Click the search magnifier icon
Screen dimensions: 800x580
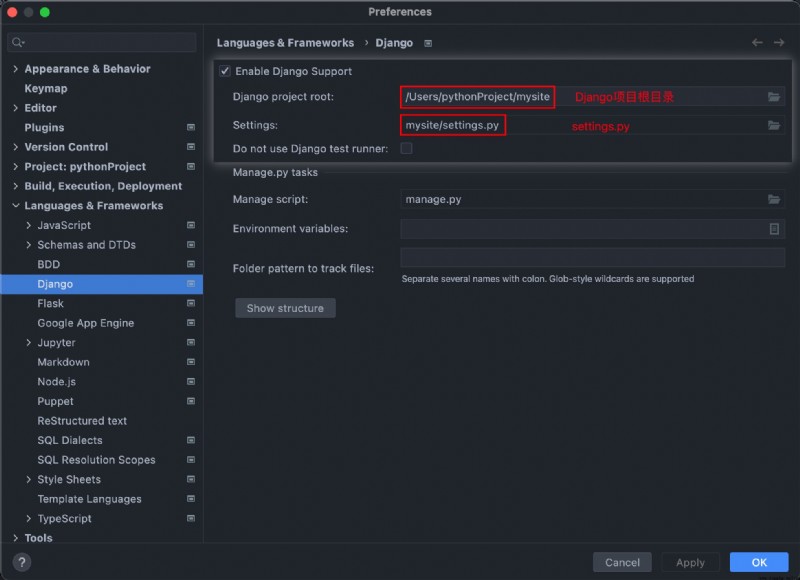[18, 42]
